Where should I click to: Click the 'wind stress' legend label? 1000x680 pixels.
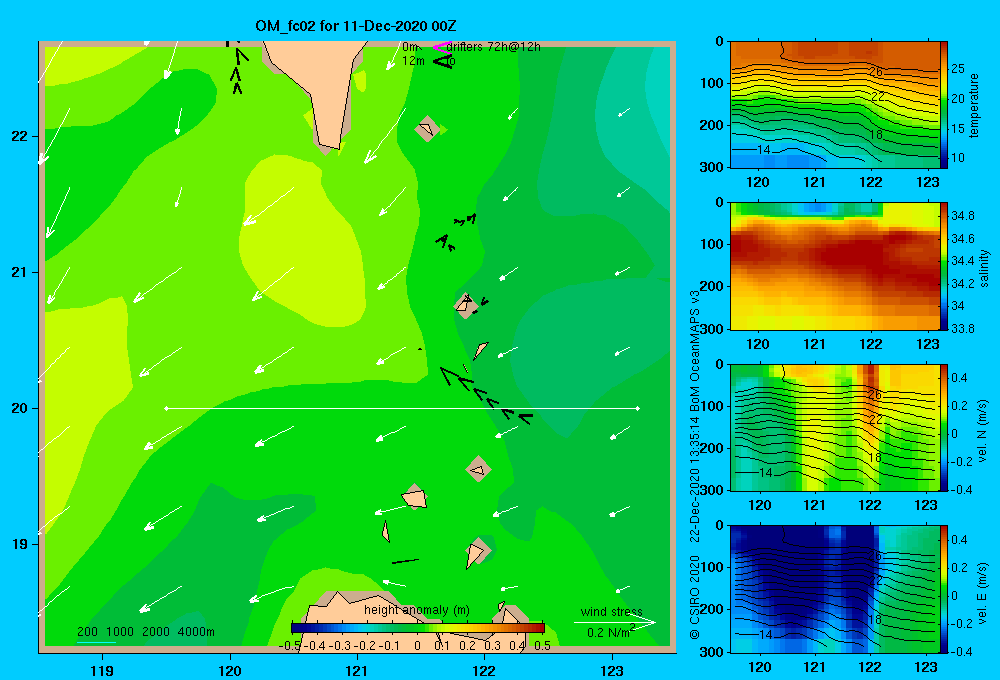pos(612,612)
